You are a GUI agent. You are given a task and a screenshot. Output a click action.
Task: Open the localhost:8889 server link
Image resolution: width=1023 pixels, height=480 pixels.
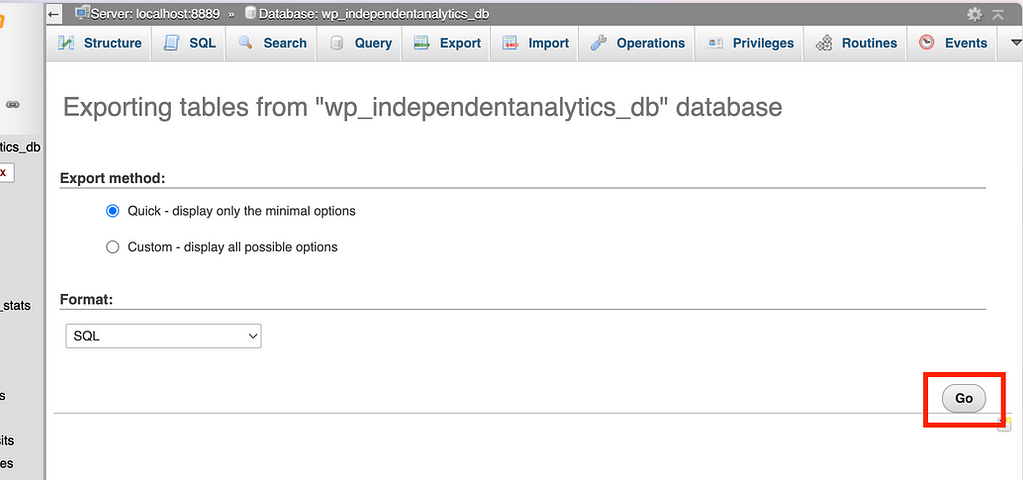click(154, 14)
